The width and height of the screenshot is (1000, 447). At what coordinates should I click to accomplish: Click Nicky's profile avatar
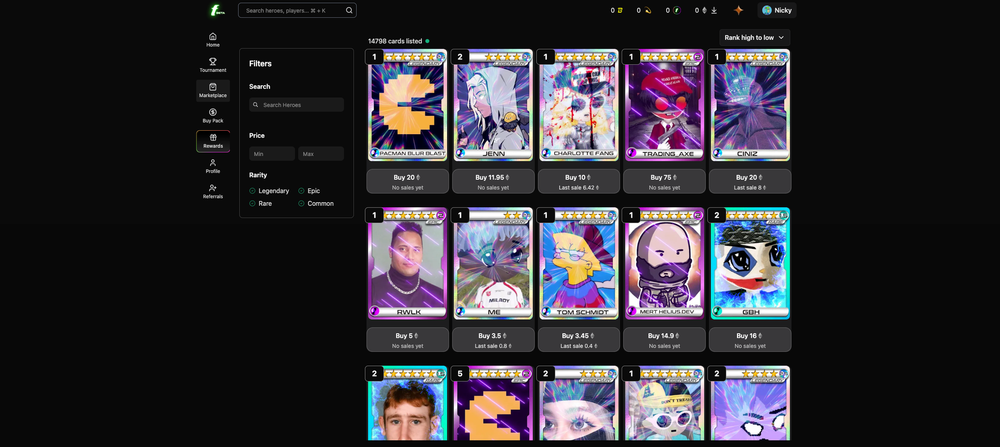tap(767, 10)
